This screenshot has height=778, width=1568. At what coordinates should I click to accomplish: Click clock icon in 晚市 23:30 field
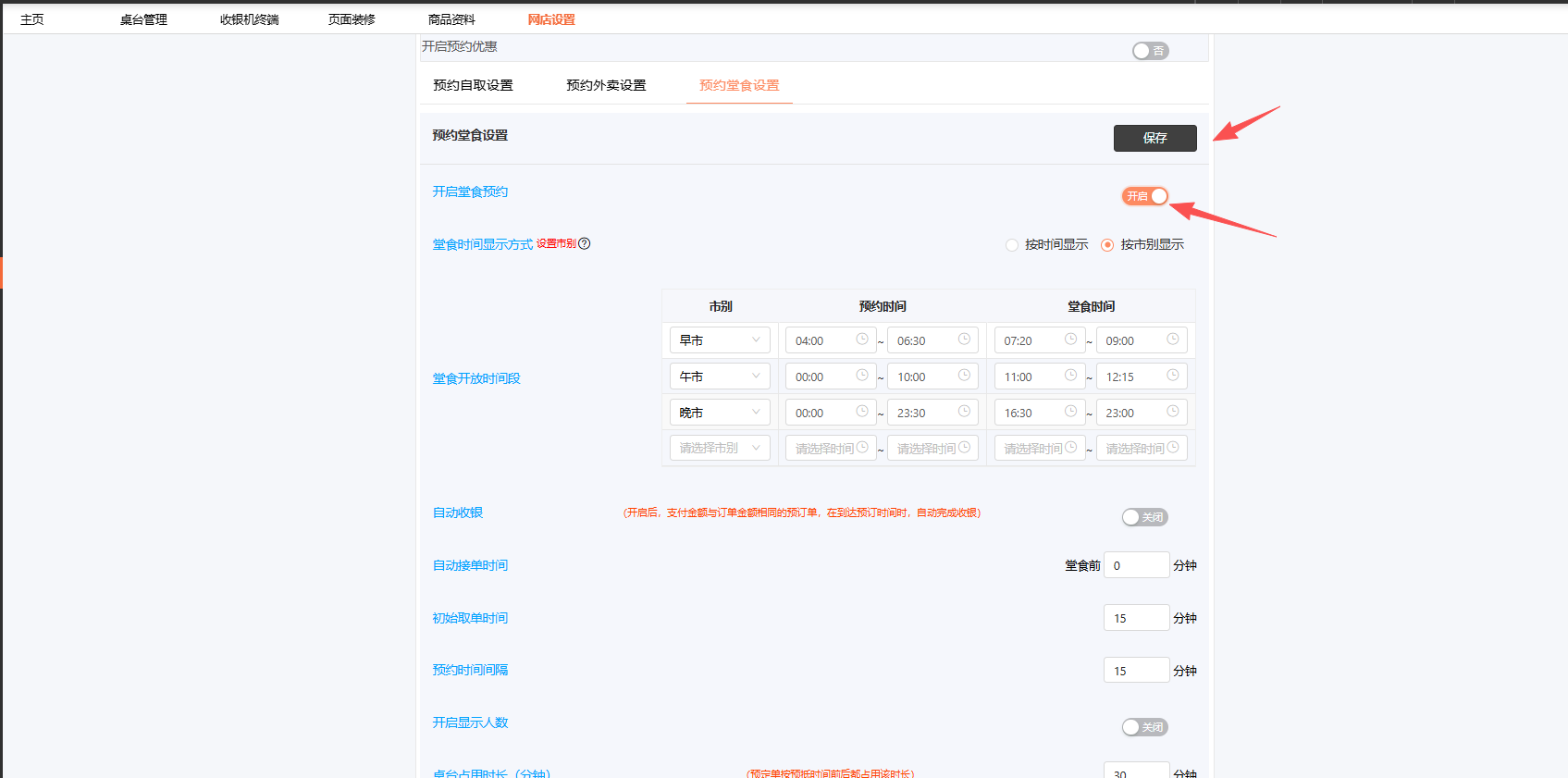(x=963, y=412)
